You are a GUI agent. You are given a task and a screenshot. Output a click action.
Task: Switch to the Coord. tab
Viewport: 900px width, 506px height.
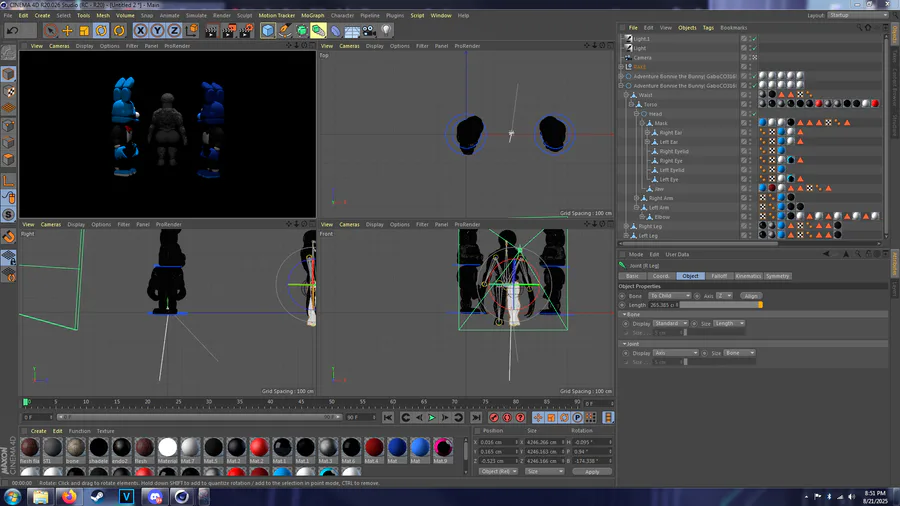click(661, 276)
